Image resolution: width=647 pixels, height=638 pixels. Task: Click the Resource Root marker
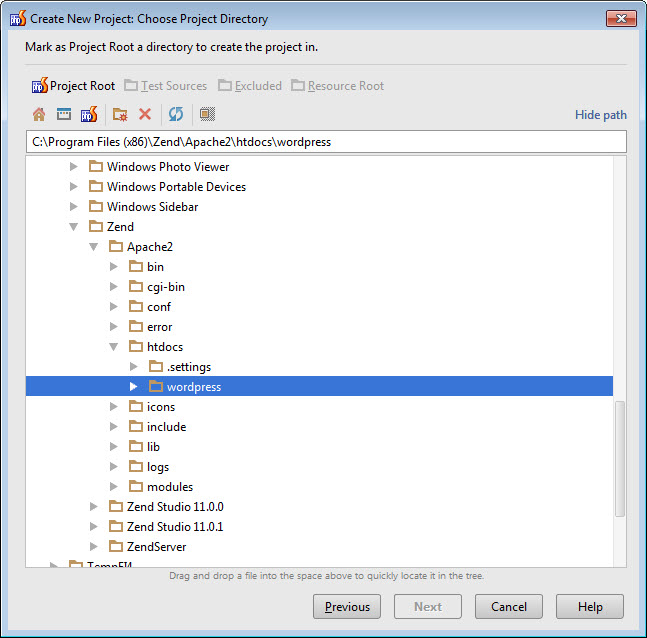point(337,86)
